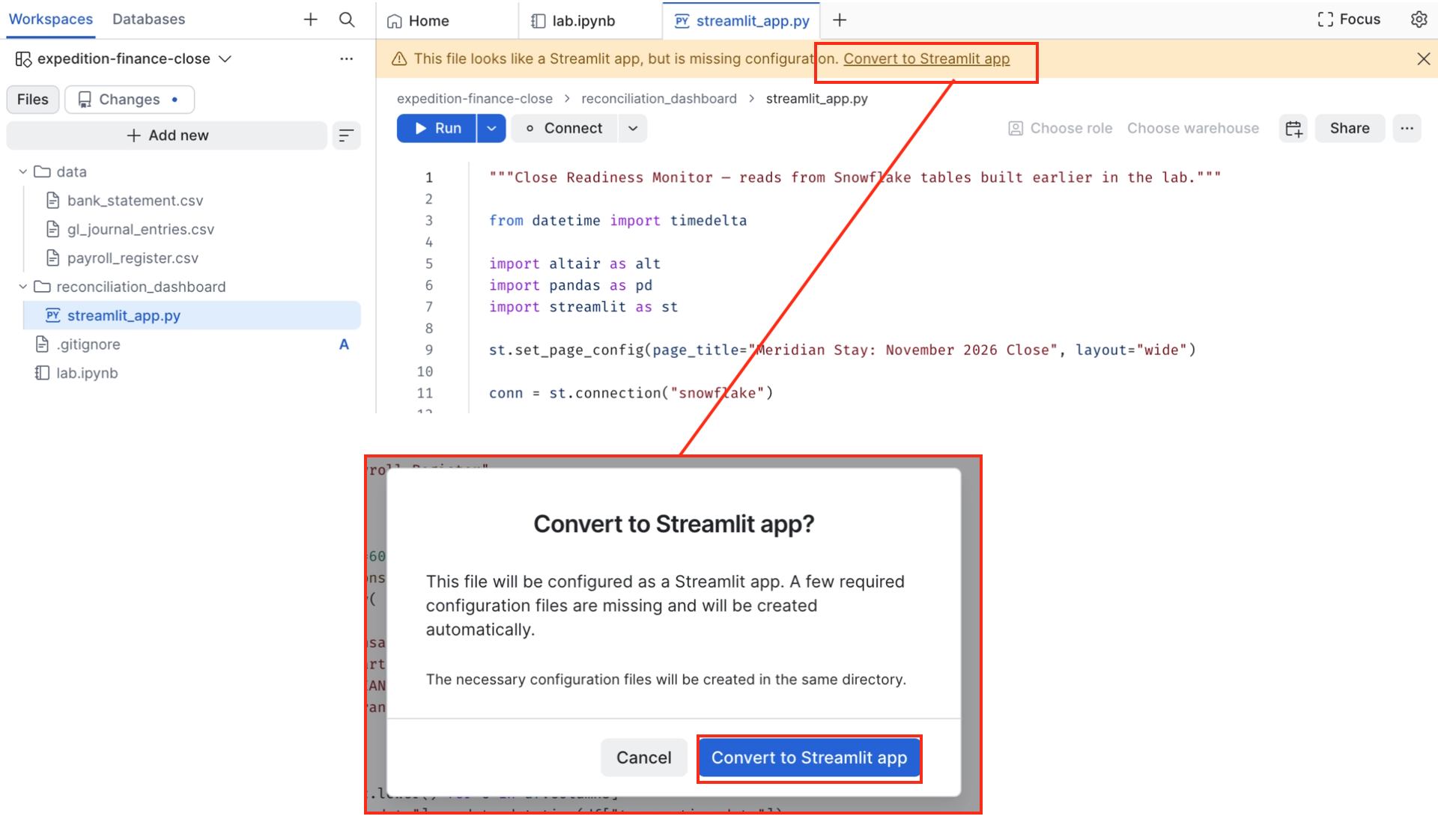This screenshot has width=1438, height=840.
Task: Click the warning triangle icon in banner
Action: click(399, 58)
